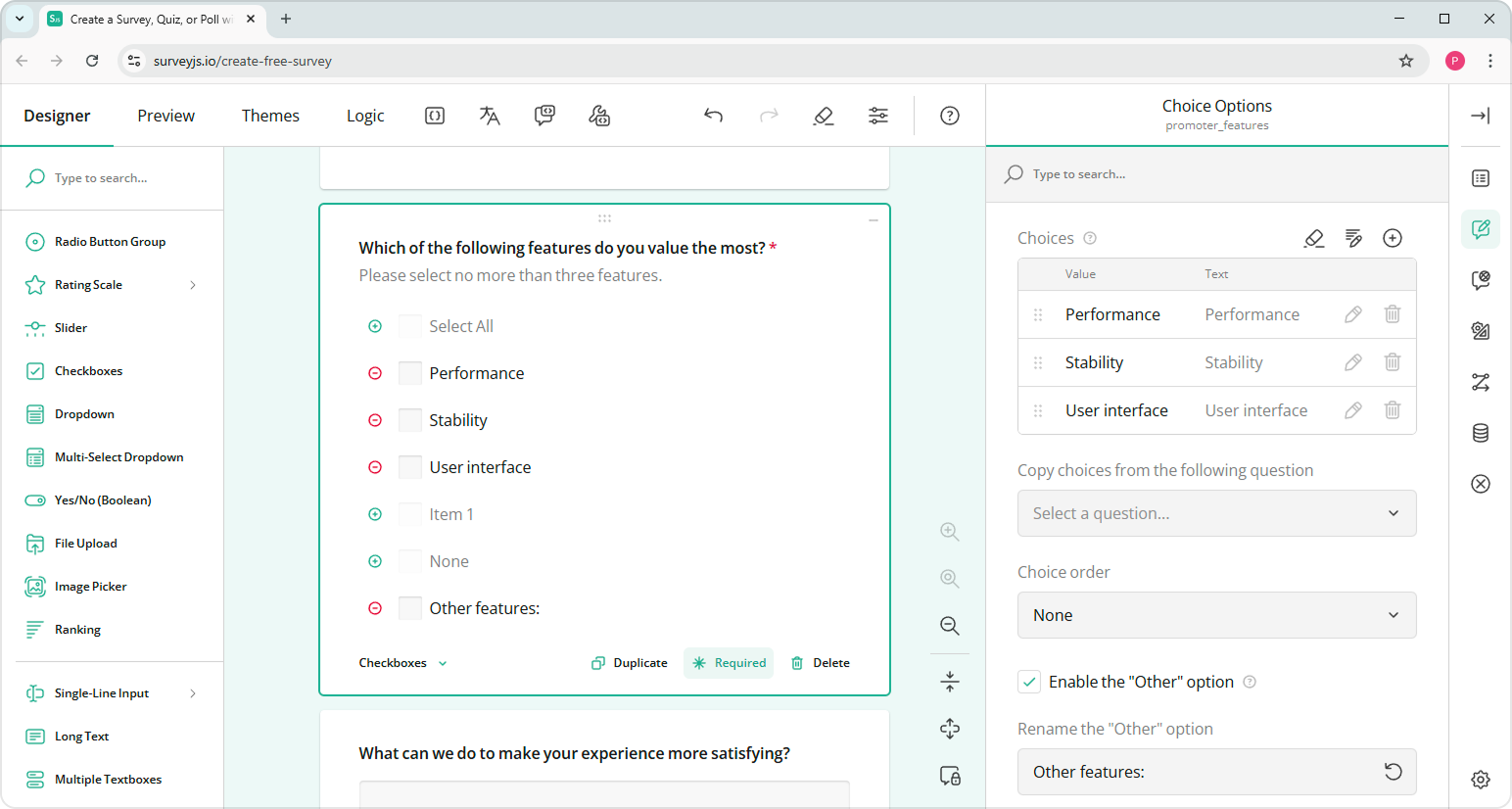The width and height of the screenshot is (1512, 809).
Task: Click the Redo icon in the toolbar
Action: tap(769, 115)
